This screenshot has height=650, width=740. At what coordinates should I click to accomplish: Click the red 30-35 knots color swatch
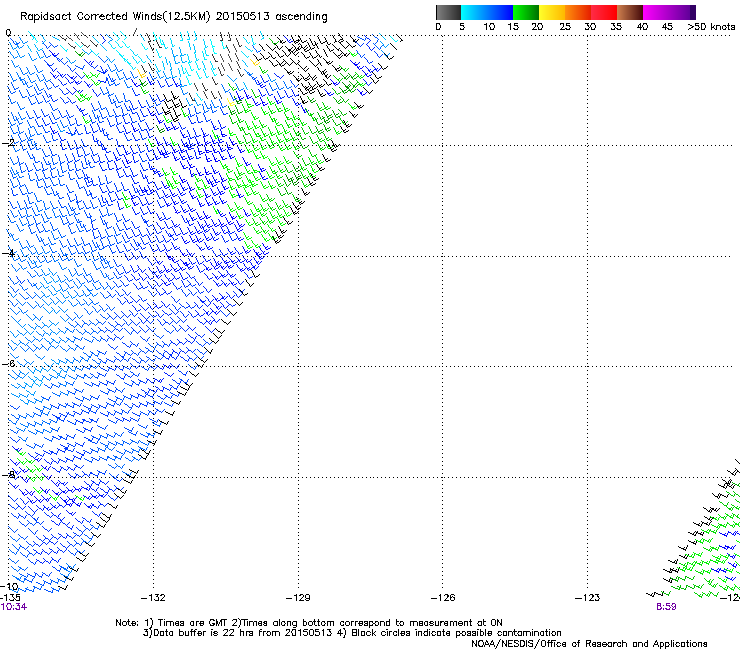click(604, 12)
